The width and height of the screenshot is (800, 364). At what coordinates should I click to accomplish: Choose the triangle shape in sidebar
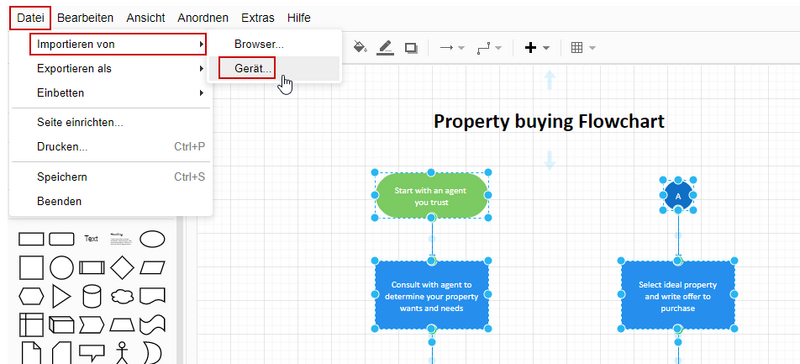pos(61,296)
